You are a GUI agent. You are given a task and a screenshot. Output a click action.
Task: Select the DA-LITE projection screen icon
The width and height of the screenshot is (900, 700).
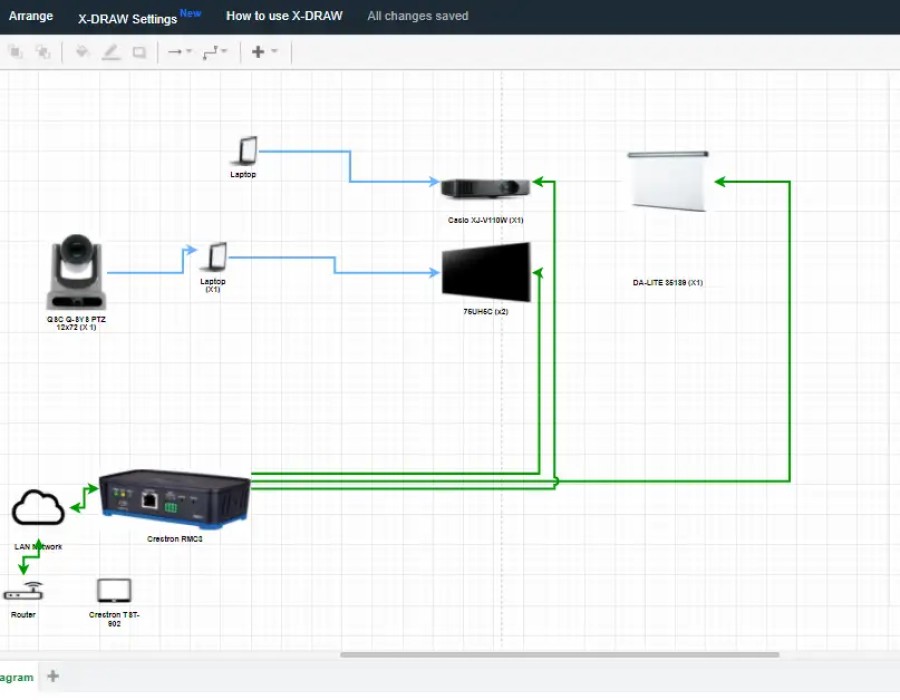click(x=668, y=181)
